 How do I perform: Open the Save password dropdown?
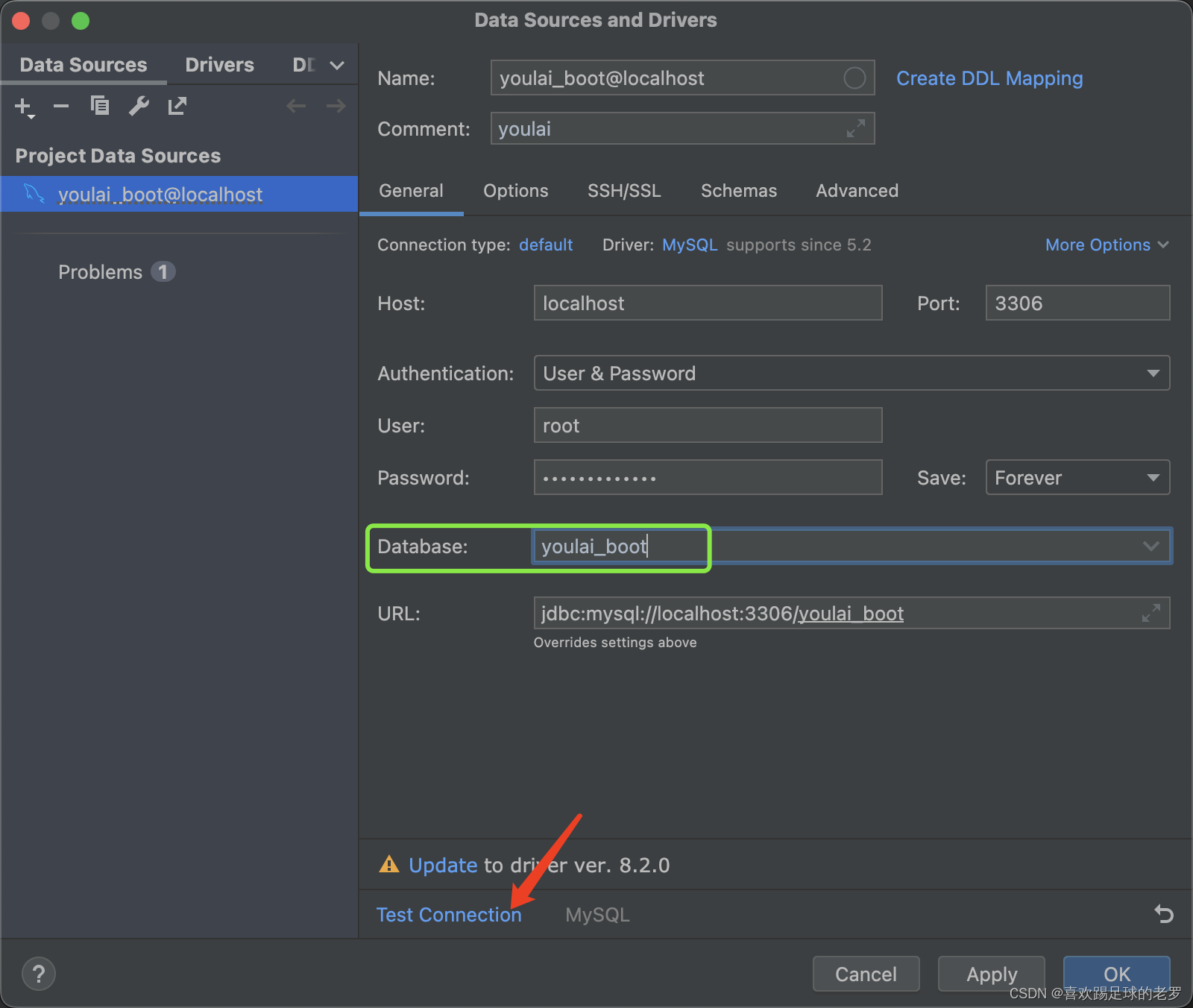click(1077, 477)
